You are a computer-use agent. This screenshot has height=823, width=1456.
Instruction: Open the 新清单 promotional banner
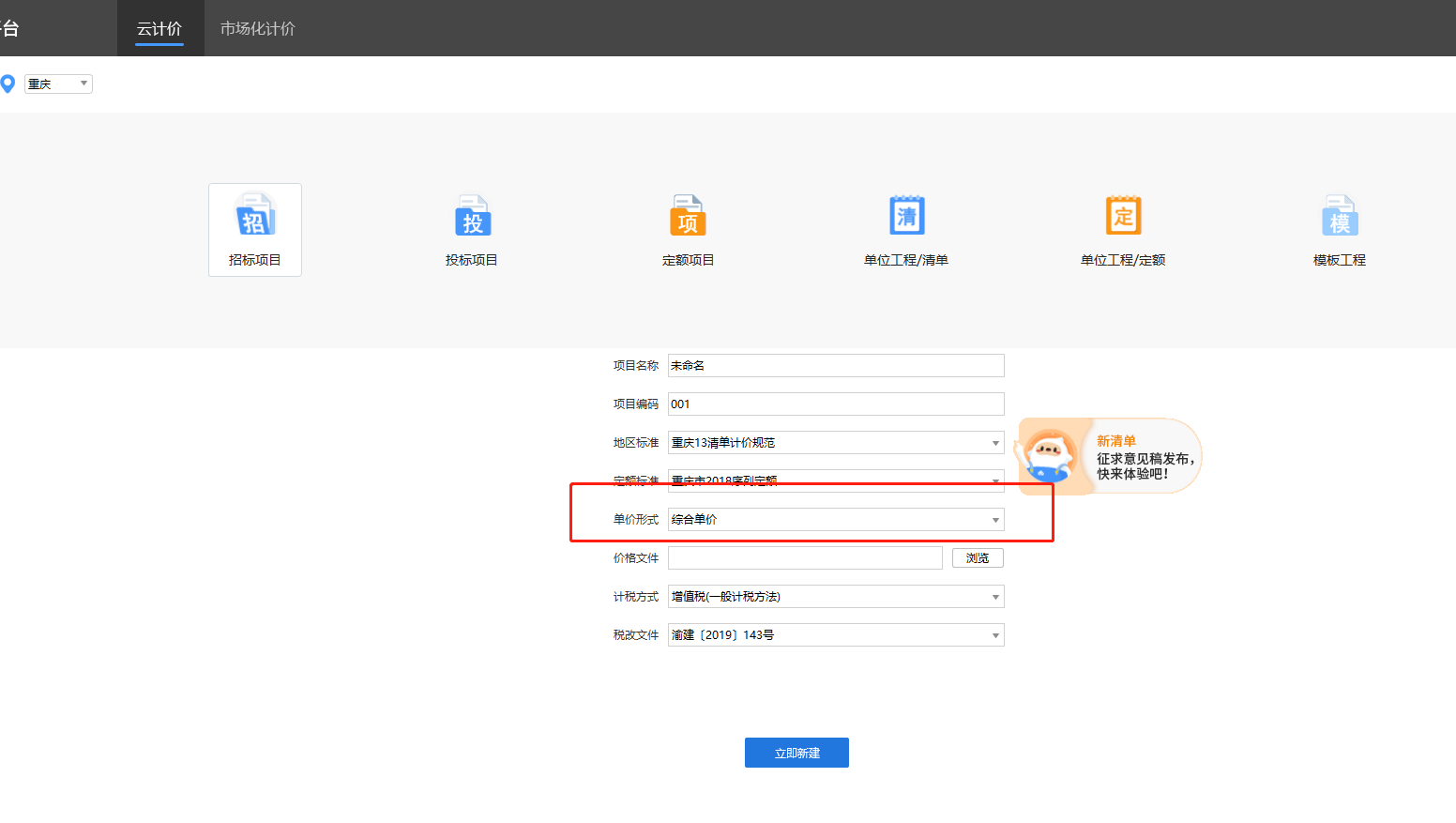[x=1110, y=456]
